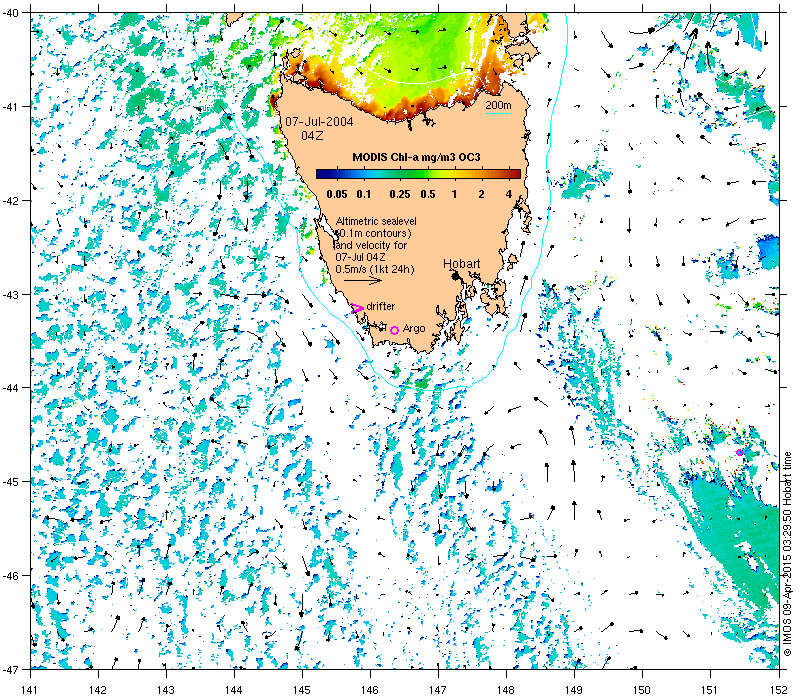Click the colorbar value '0.1'
The image size is (800, 700).
364,194
